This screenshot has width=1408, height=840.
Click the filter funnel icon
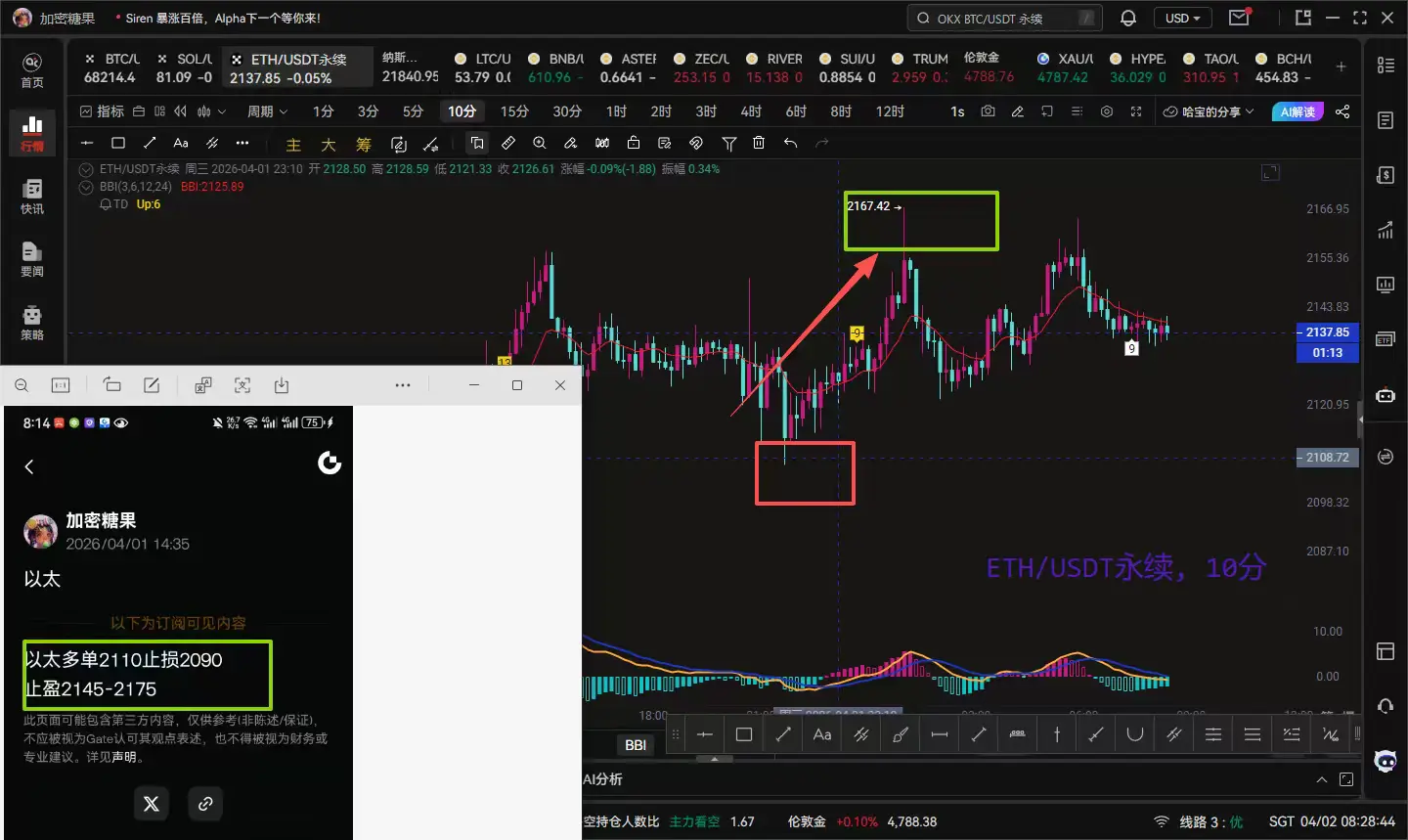pos(728,143)
